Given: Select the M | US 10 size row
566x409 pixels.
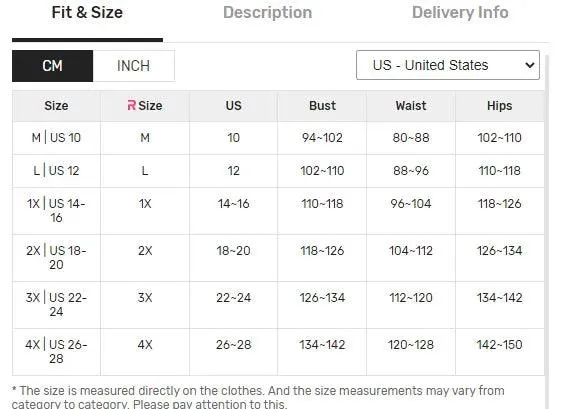Looking at the screenshot, I should pos(278,138).
